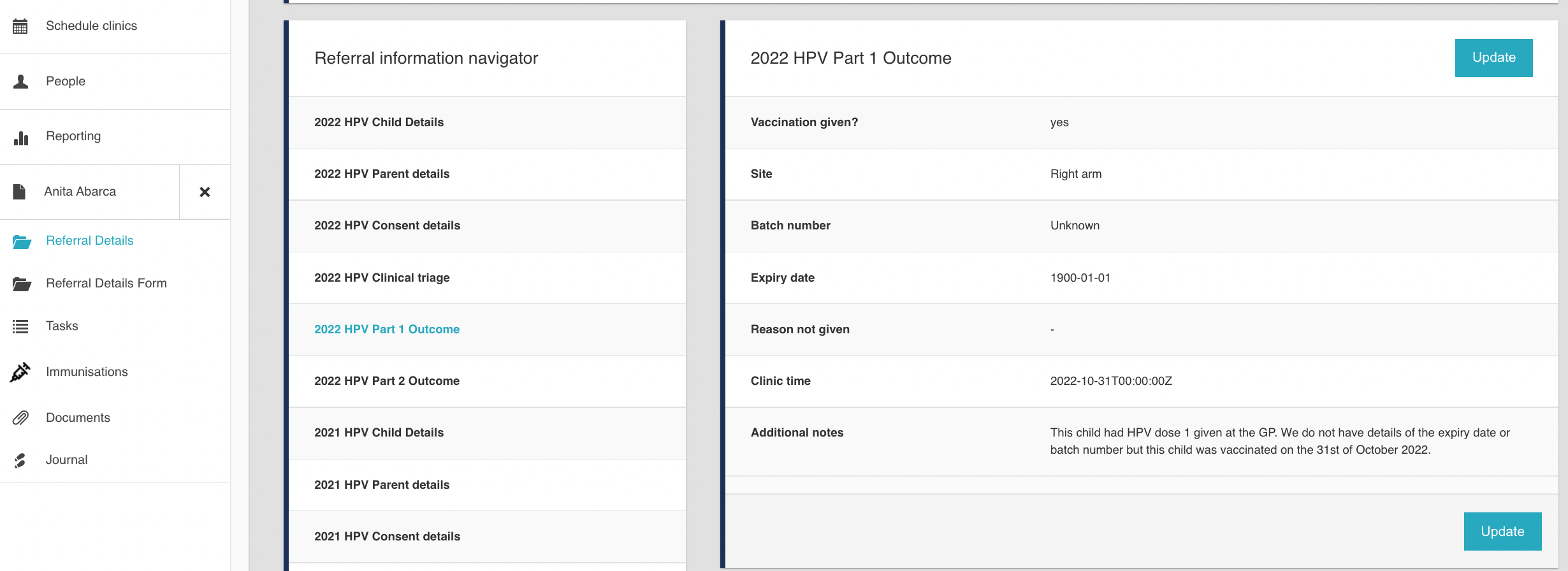Click the Referral Details open folder icon
Screen dimensions: 1568x571
pyautogui.click(x=22, y=242)
